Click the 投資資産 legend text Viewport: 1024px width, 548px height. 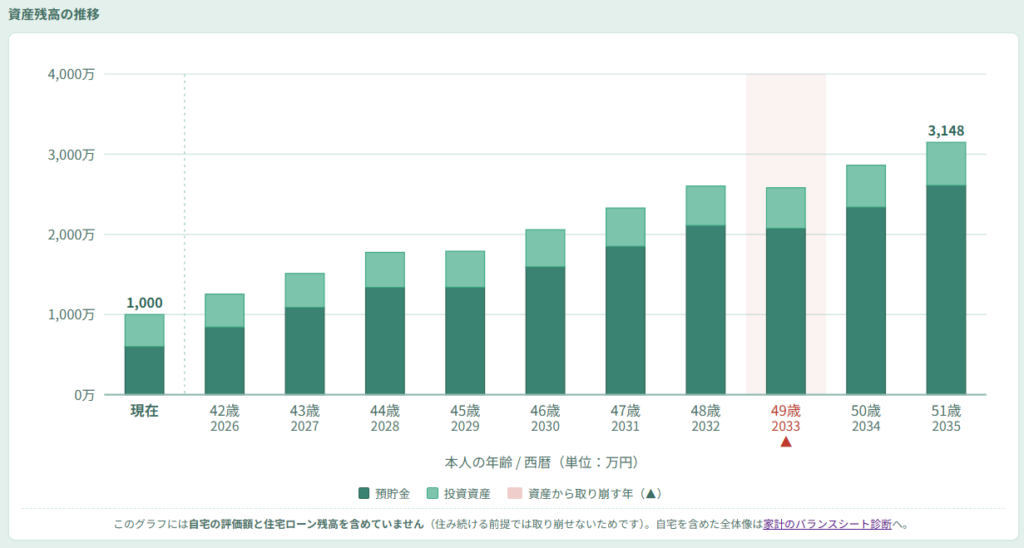tap(467, 494)
